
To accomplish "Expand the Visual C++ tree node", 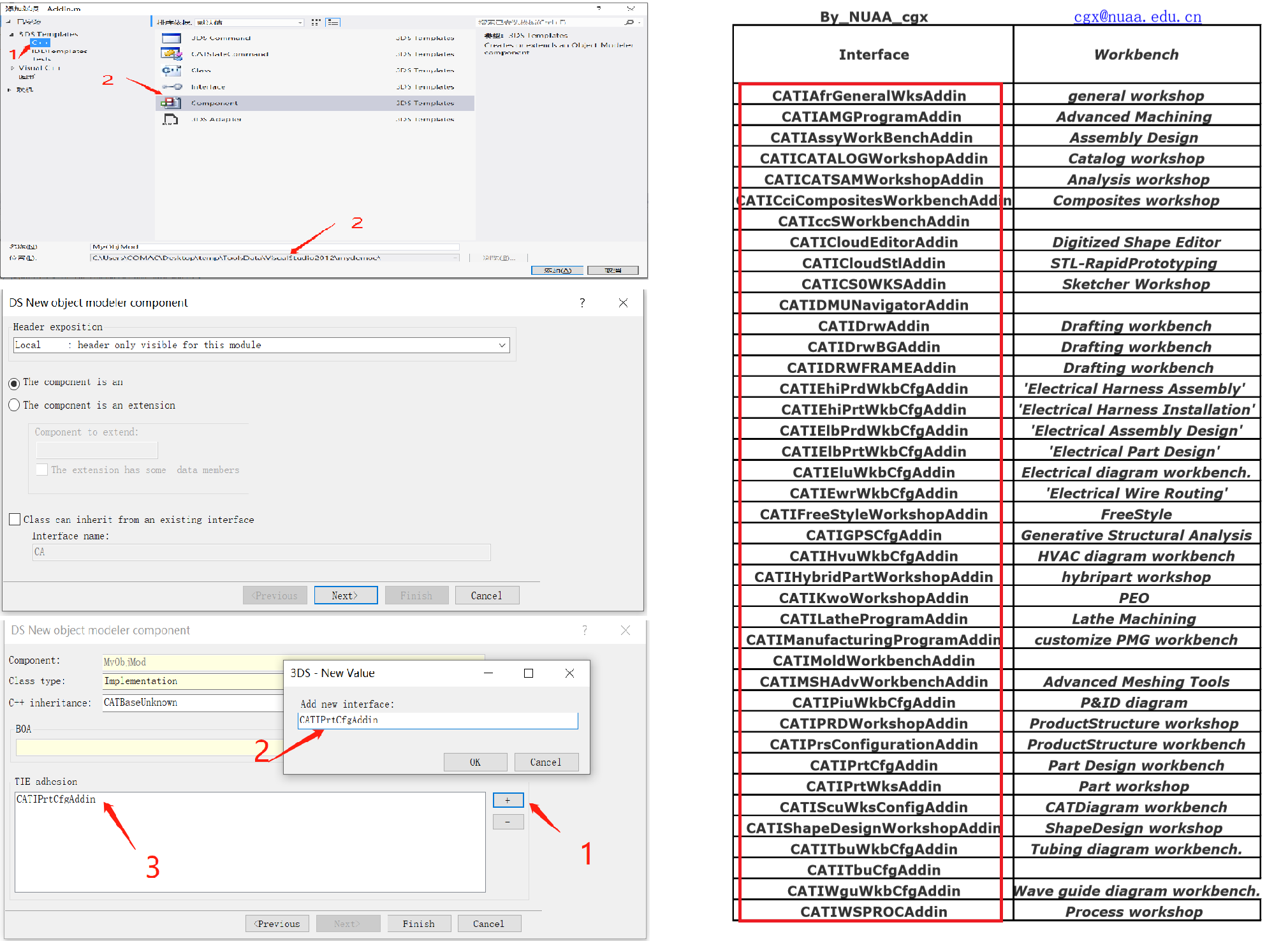I will point(12,68).
